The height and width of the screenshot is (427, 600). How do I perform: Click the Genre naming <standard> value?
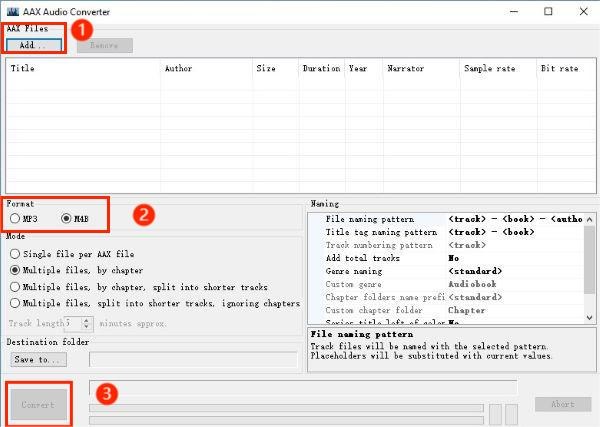pyautogui.click(x=475, y=271)
